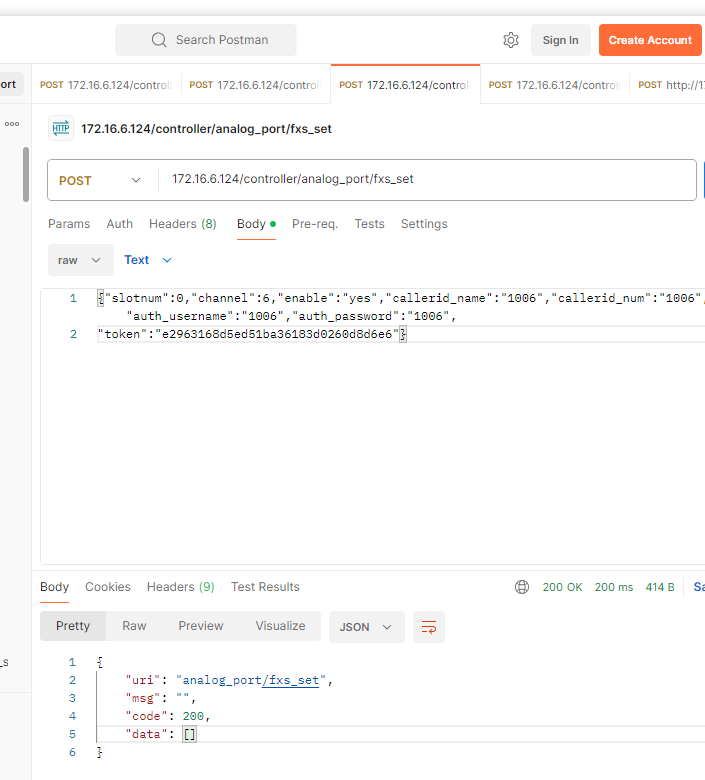
Task: Open the Text format dropdown
Action: (148, 260)
